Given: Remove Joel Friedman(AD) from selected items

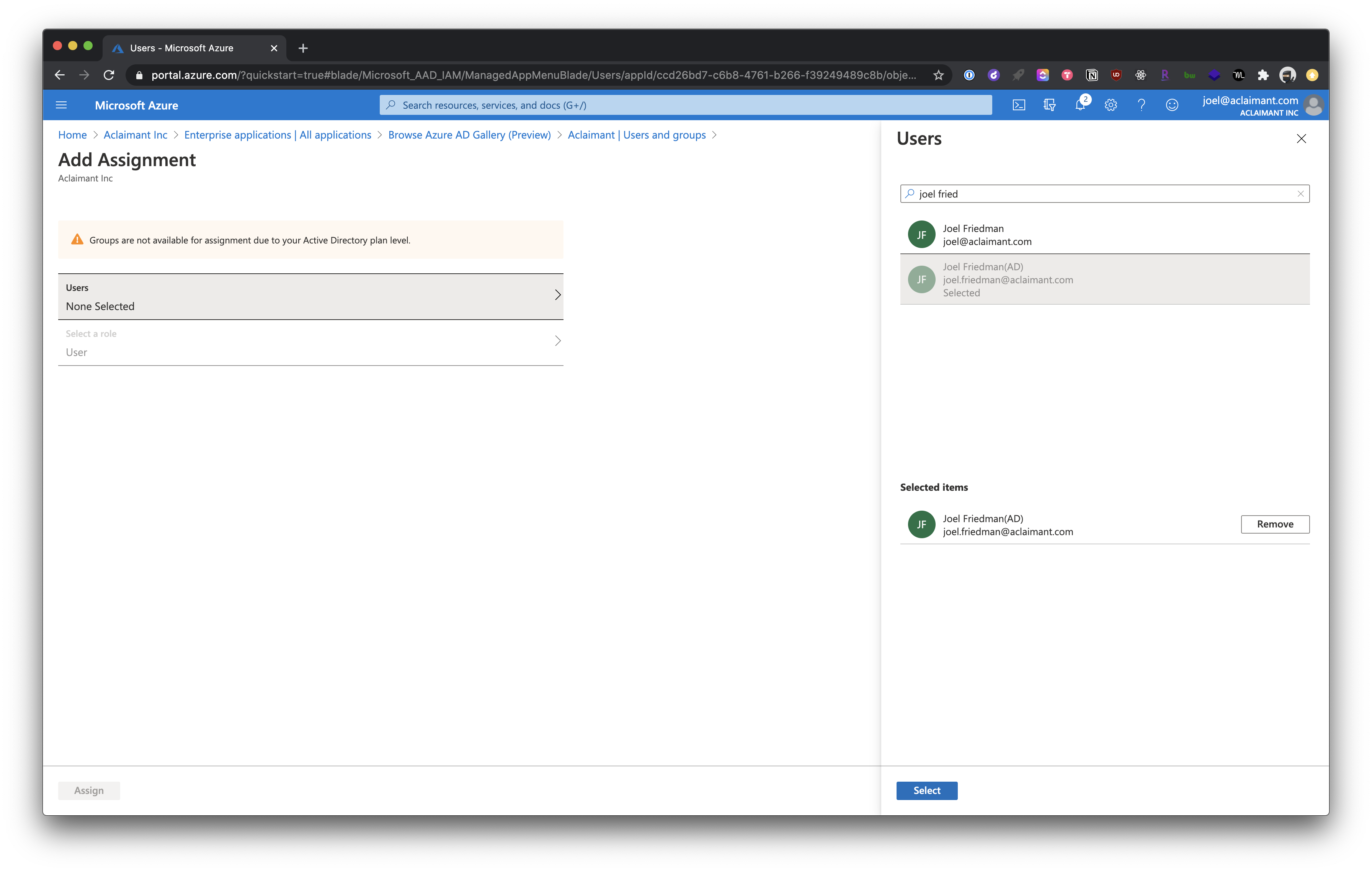Looking at the screenshot, I should coord(1275,524).
